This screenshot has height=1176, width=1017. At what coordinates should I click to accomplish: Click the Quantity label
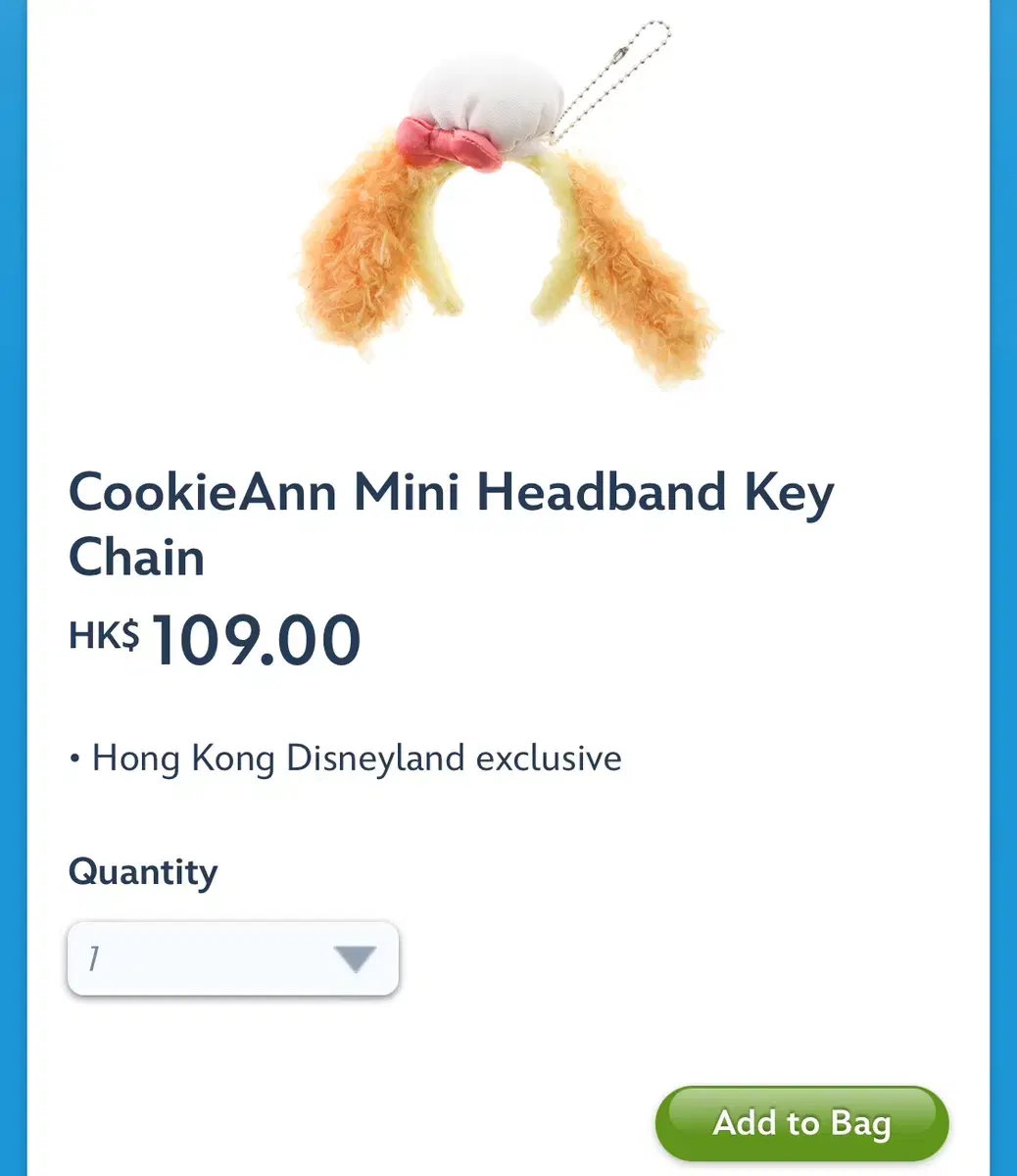(143, 871)
